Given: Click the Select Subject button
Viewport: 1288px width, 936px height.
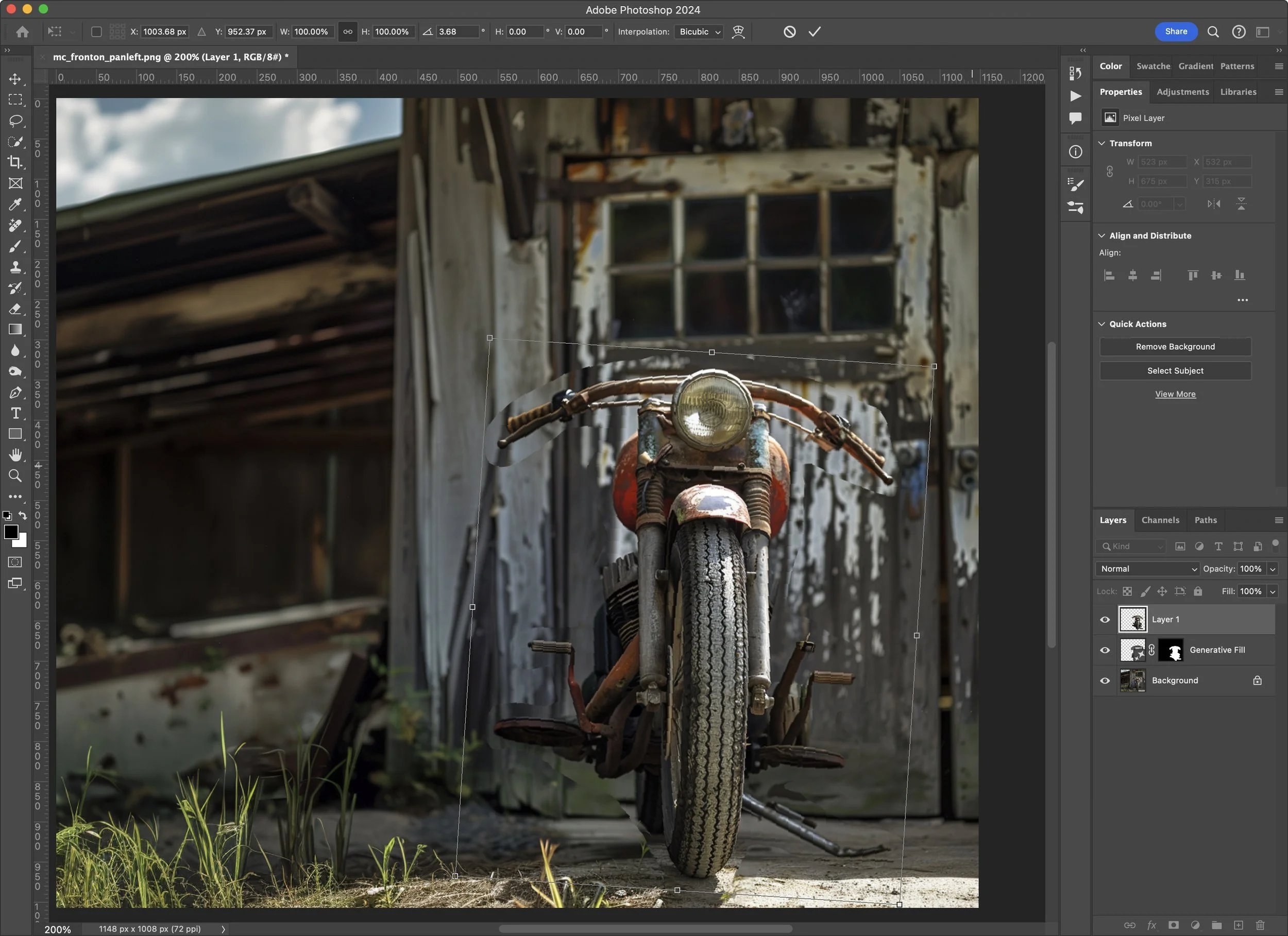Looking at the screenshot, I should [1175, 371].
